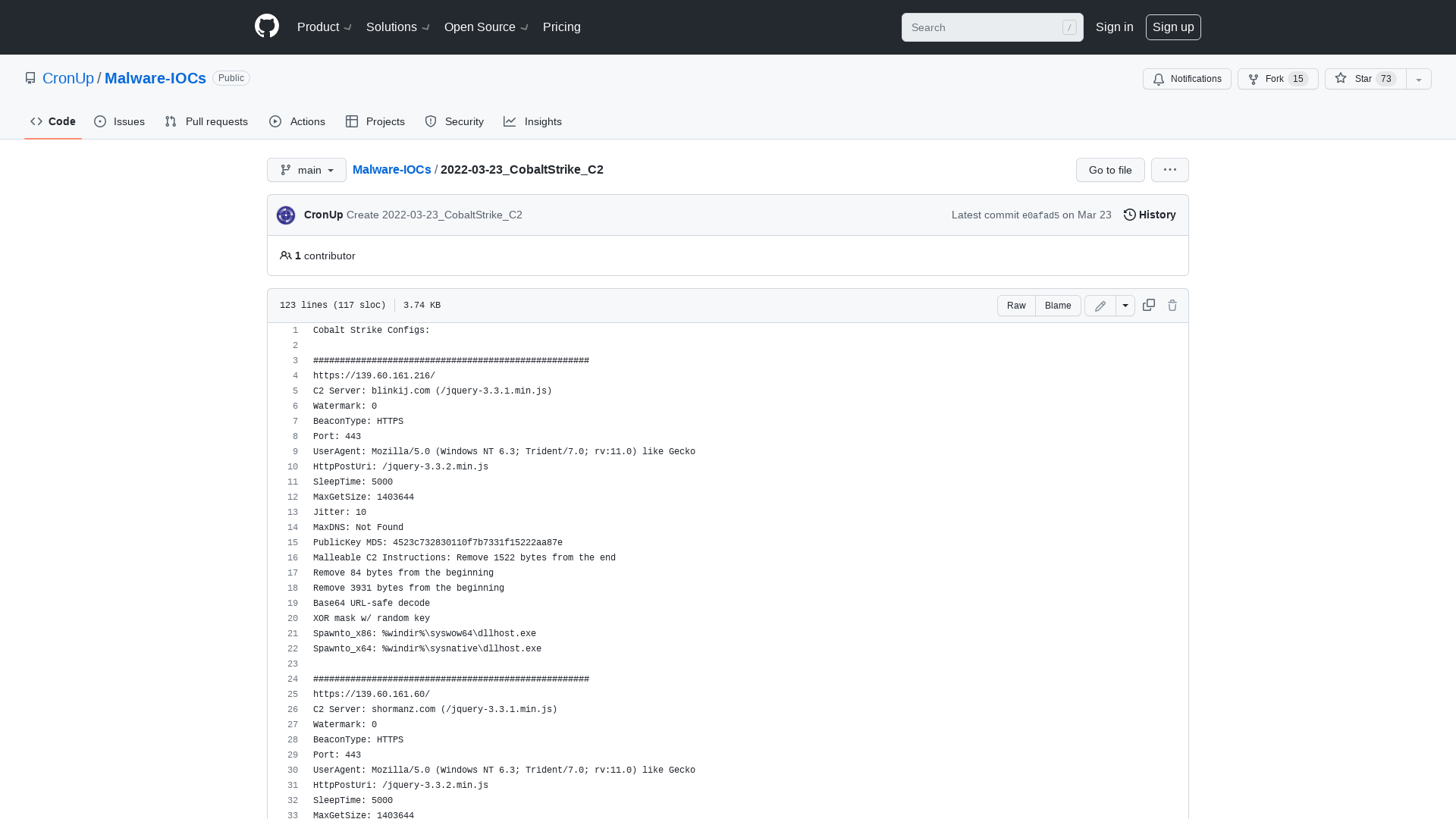Click the Notifications bell button
The image size is (1456, 819).
pyautogui.click(x=1187, y=79)
